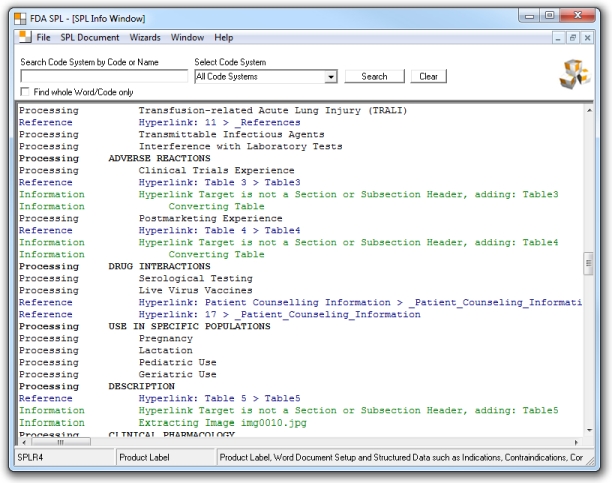The width and height of the screenshot is (612, 483).
Task: Click 'Hyperlink: 17 > _Patient_Counseling_Information' line
Action: pos(279,314)
